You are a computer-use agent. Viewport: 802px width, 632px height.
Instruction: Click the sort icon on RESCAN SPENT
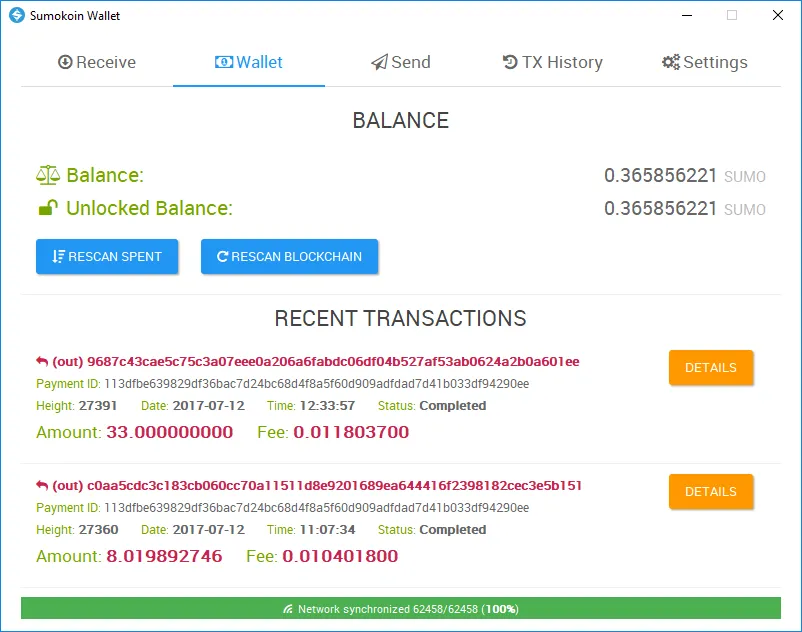pyautogui.click(x=58, y=257)
